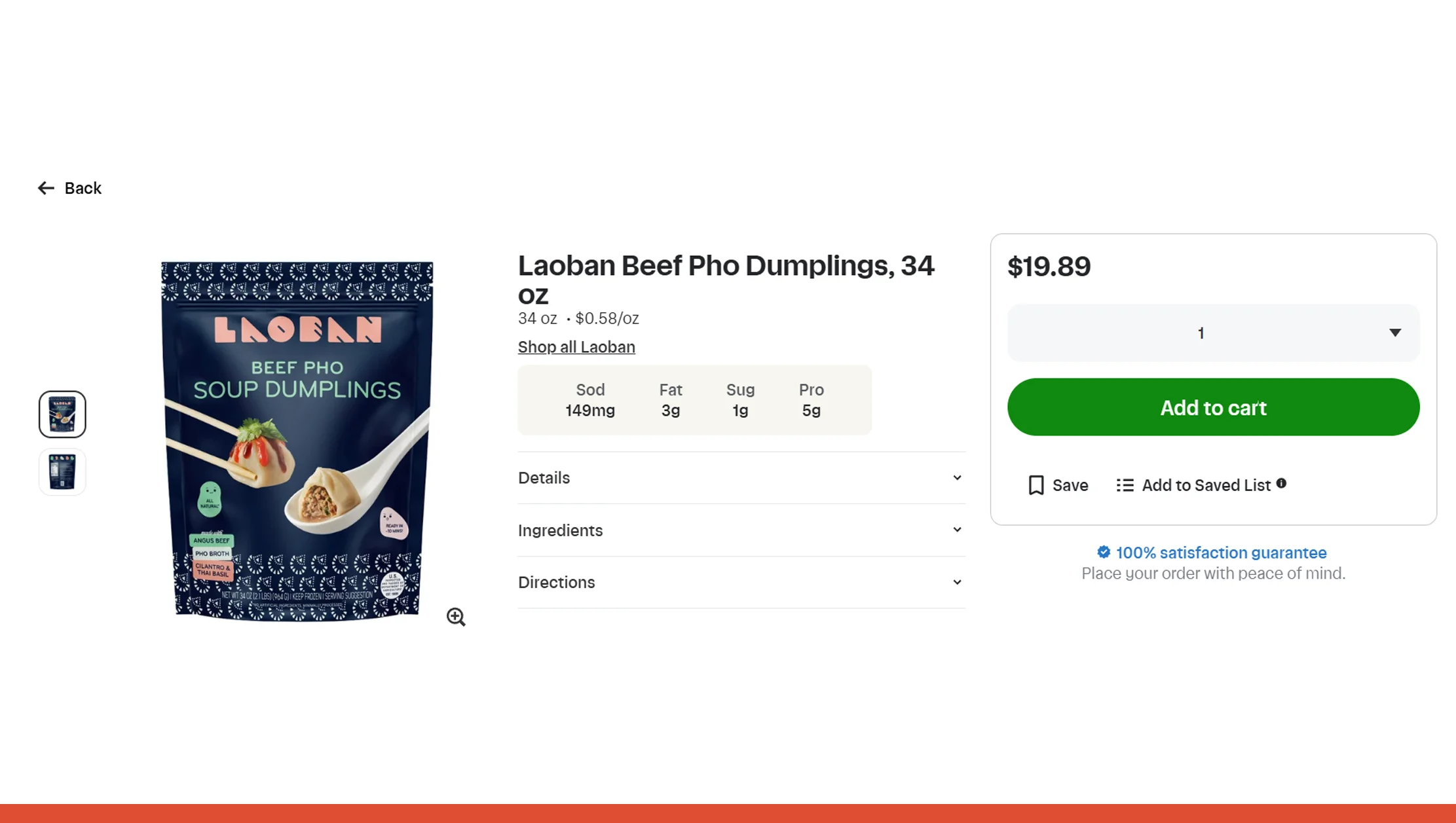
Task: Click the blue satisfaction guarantee checkmark badge
Action: click(x=1104, y=553)
